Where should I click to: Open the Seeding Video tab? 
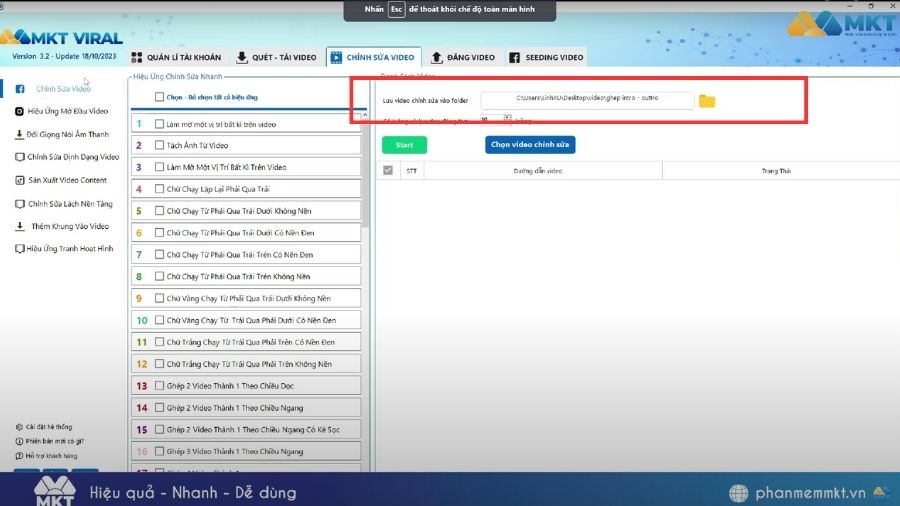[546, 57]
